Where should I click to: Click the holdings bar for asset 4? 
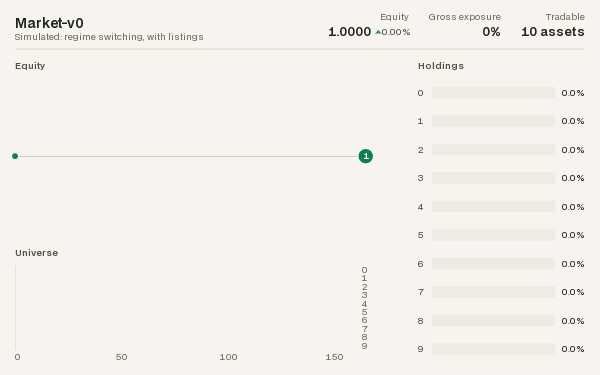pyautogui.click(x=493, y=207)
